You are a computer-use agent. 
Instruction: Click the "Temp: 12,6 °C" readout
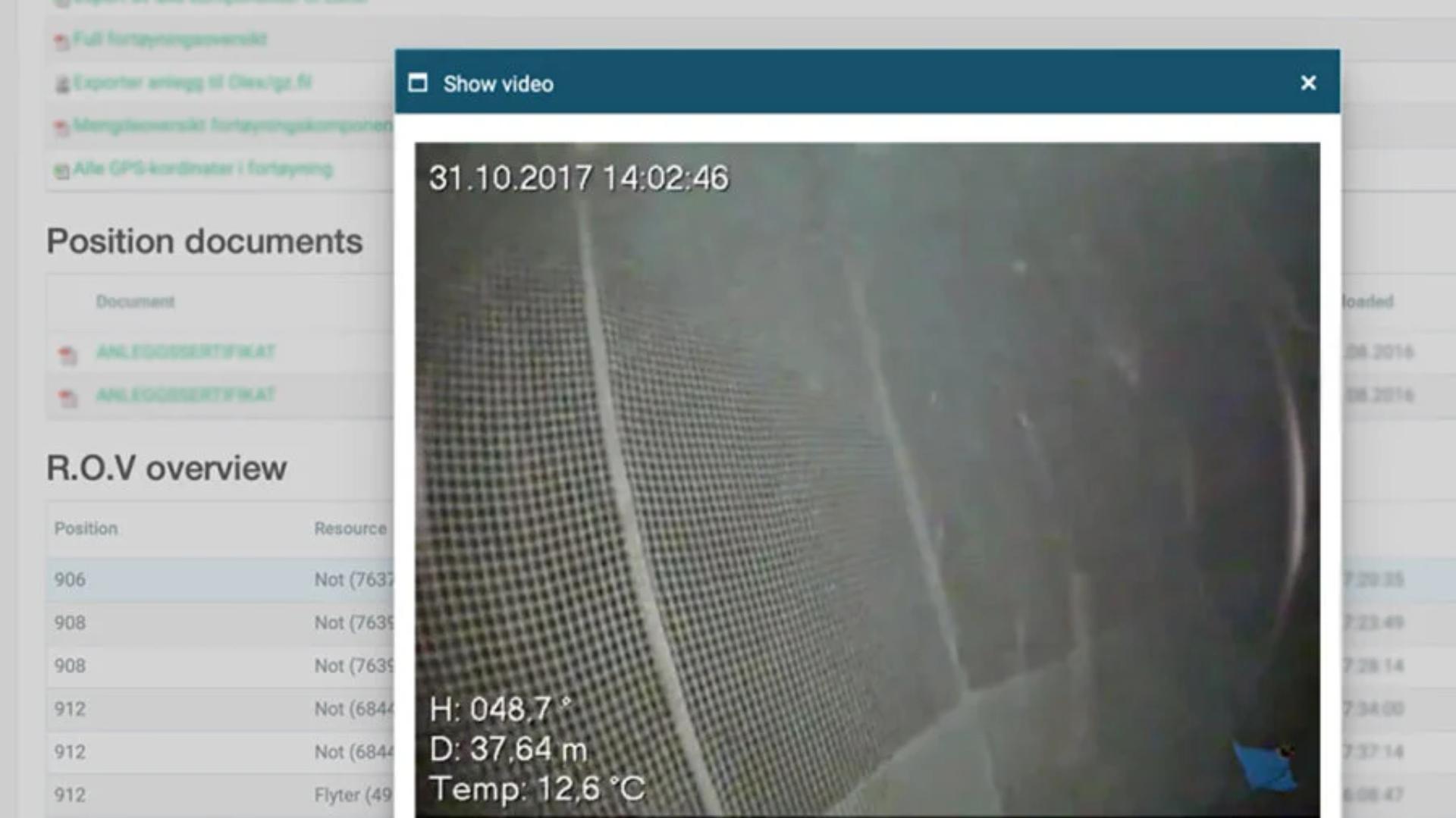[x=537, y=789]
